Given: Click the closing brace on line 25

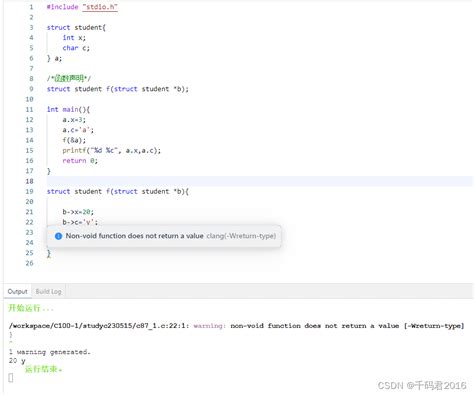Looking at the screenshot, I should 49,253.
